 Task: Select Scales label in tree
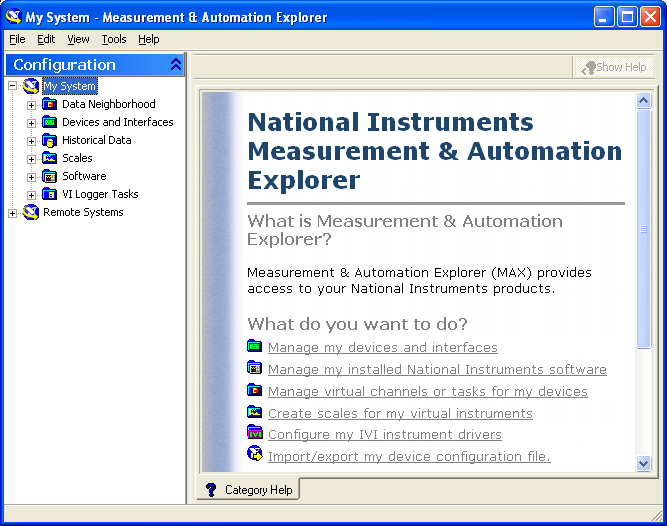pyautogui.click(x=77, y=158)
